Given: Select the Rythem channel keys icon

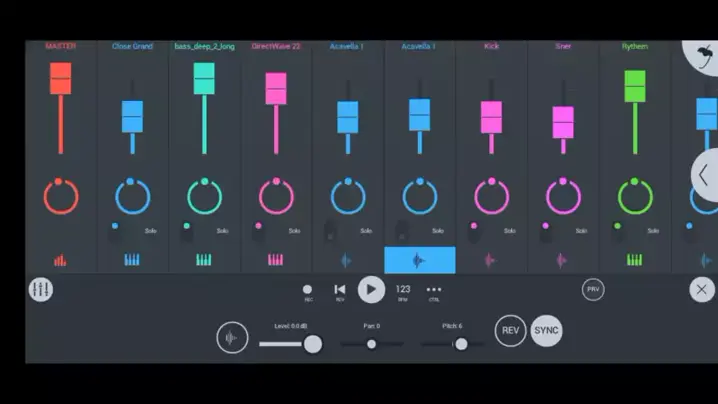Looking at the screenshot, I should click(635, 260).
